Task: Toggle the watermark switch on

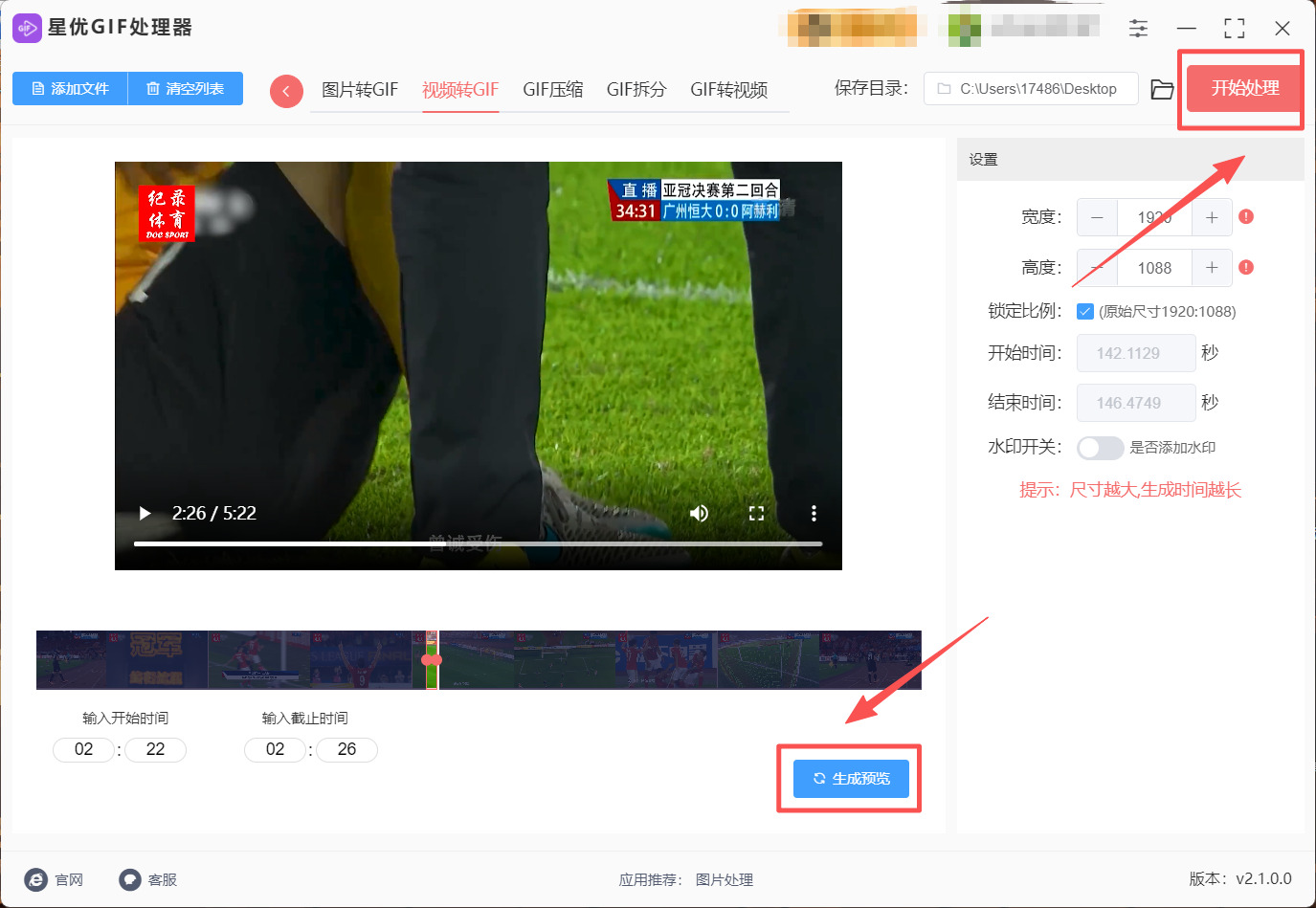Action: click(x=1100, y=447)
